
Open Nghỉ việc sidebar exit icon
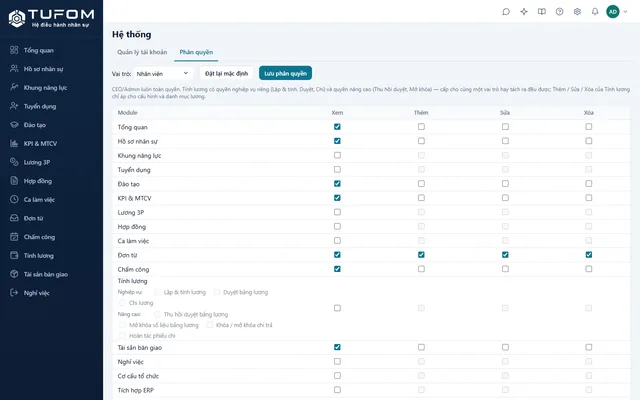[14, 293]
